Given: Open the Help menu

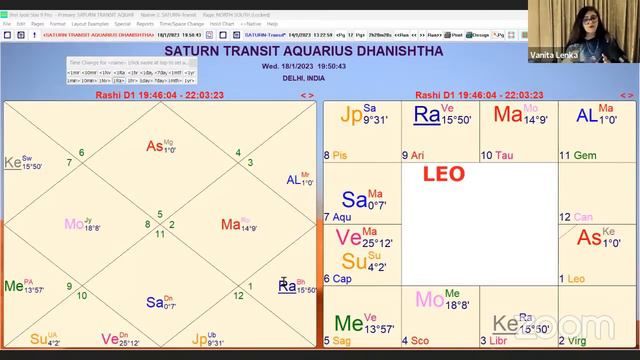Looking at the screenshot, I should [x=272, y=24].
